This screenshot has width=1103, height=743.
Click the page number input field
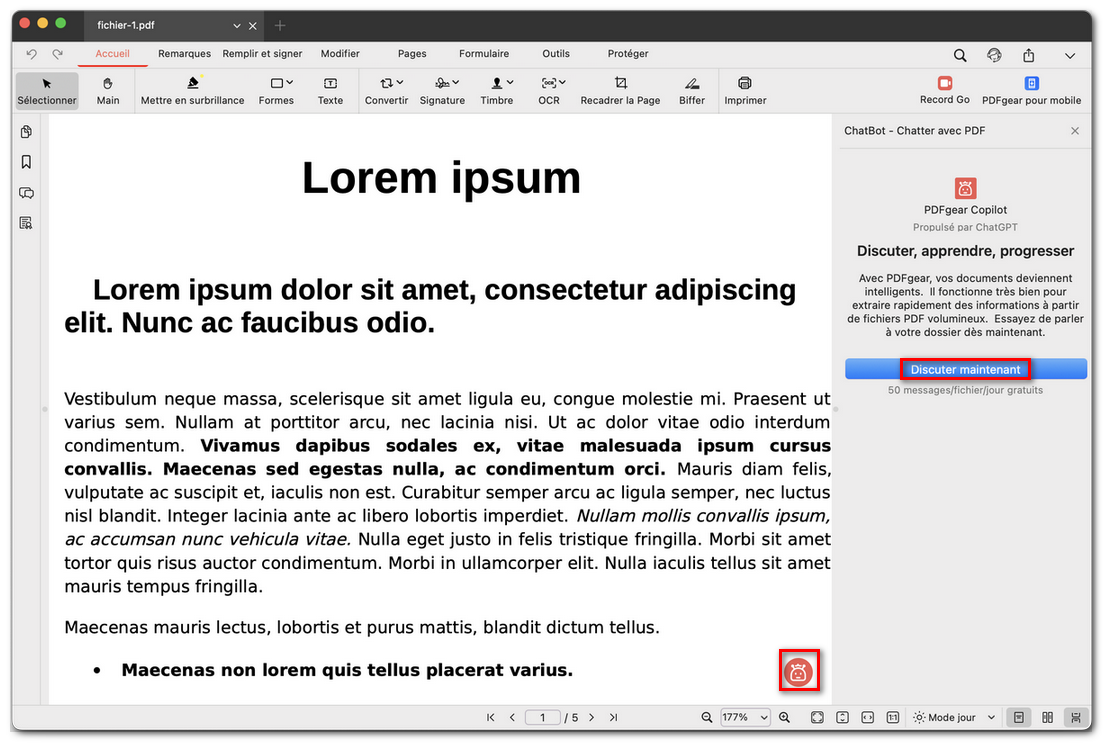[x=542, y=717]
